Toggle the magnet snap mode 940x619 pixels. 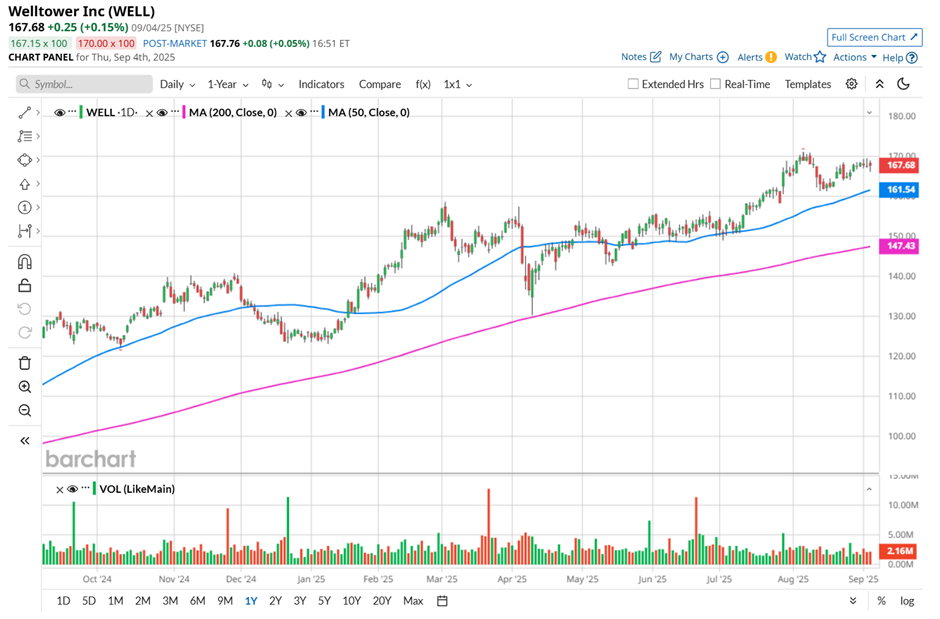point(25,262)
